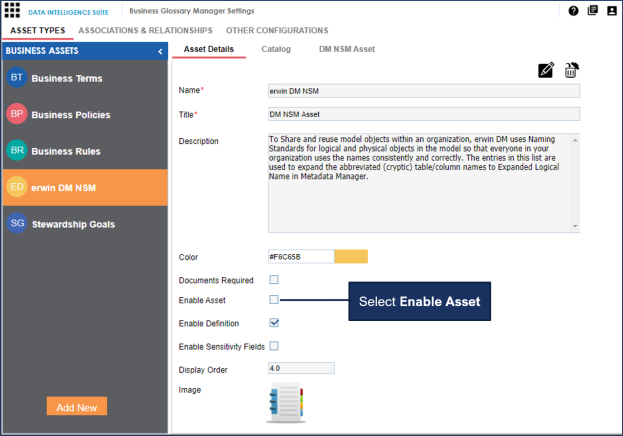The image size is (623, 436).
Task: Click the Title input field
Action: tap(424, 114)
